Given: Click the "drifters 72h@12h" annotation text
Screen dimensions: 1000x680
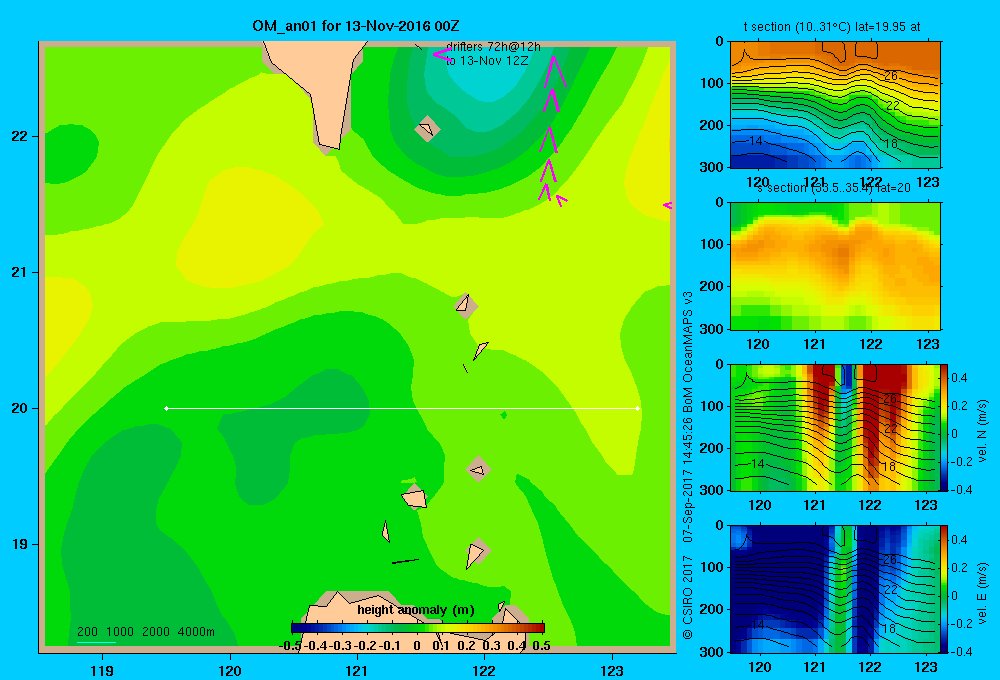Looking at the screenshot, I should click(x=493, y=47).
